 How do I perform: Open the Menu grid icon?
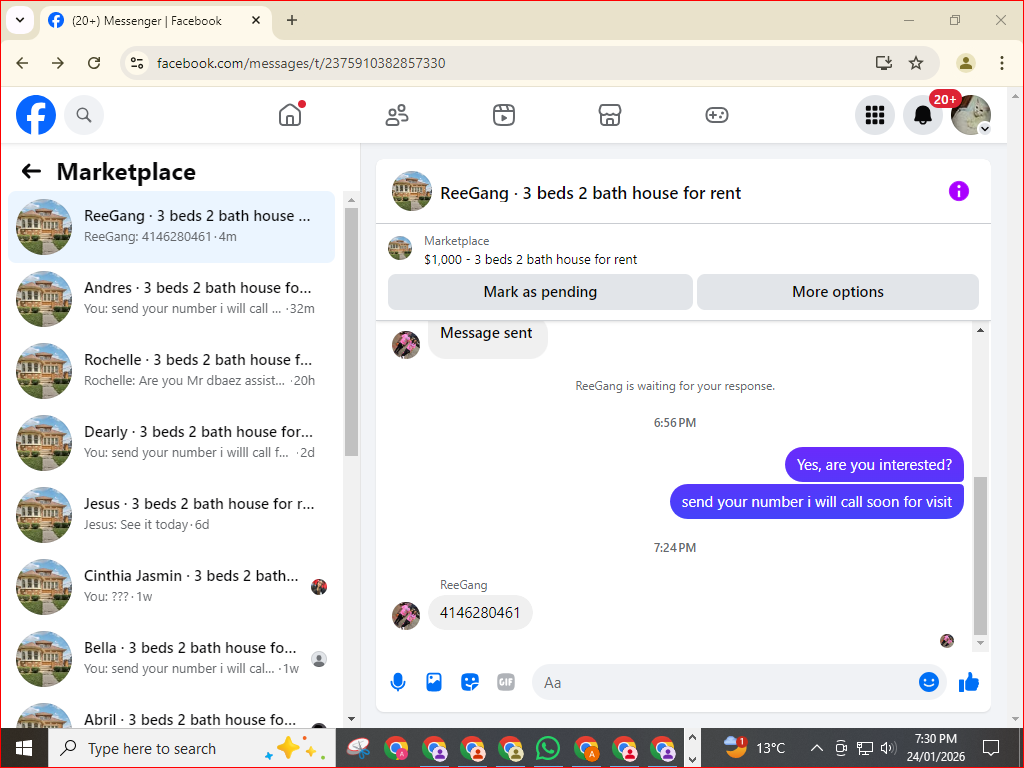click(x=874, y=115)
